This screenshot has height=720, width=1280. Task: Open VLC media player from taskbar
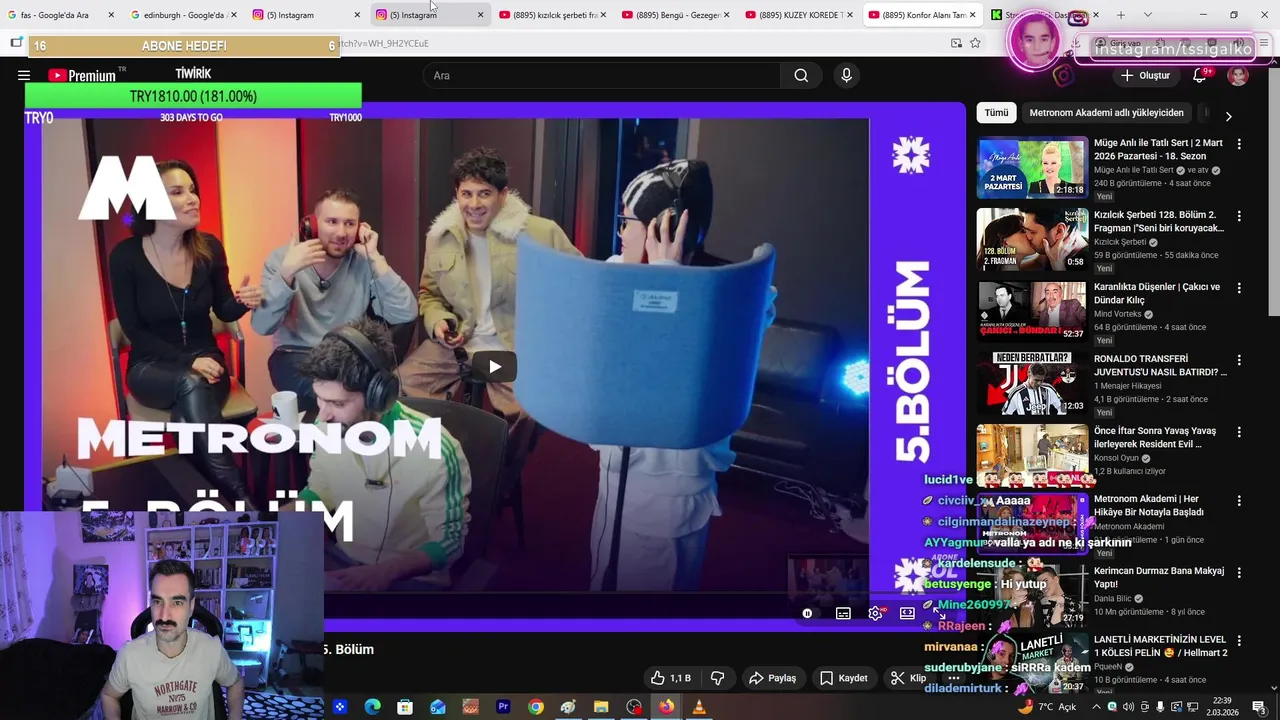[x=699, y=707]
